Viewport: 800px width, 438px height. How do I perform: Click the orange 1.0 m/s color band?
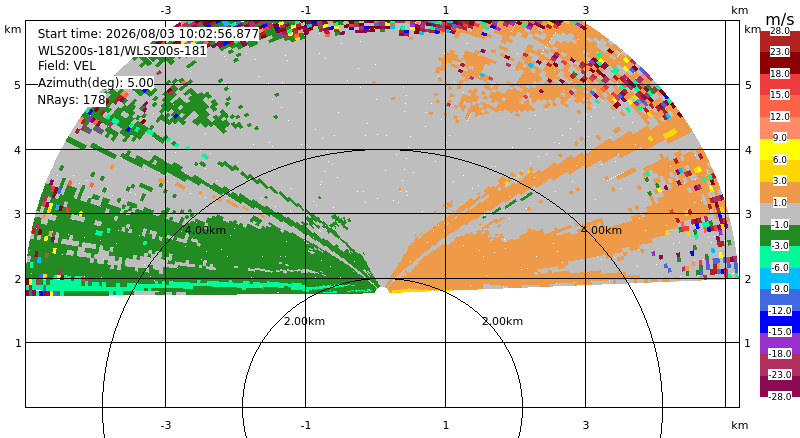coord(780,192)
